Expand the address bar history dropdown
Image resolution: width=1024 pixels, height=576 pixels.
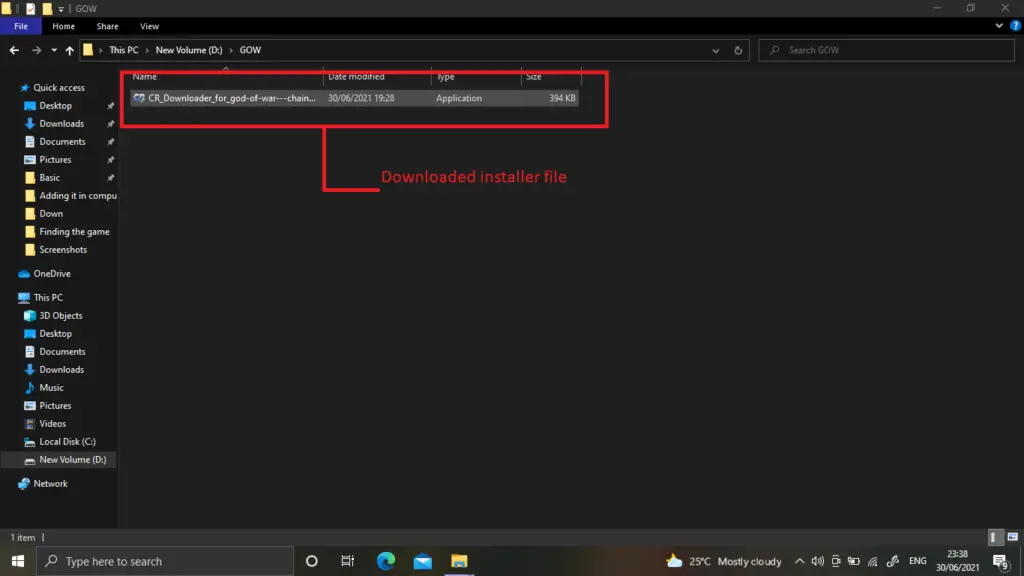715,50
